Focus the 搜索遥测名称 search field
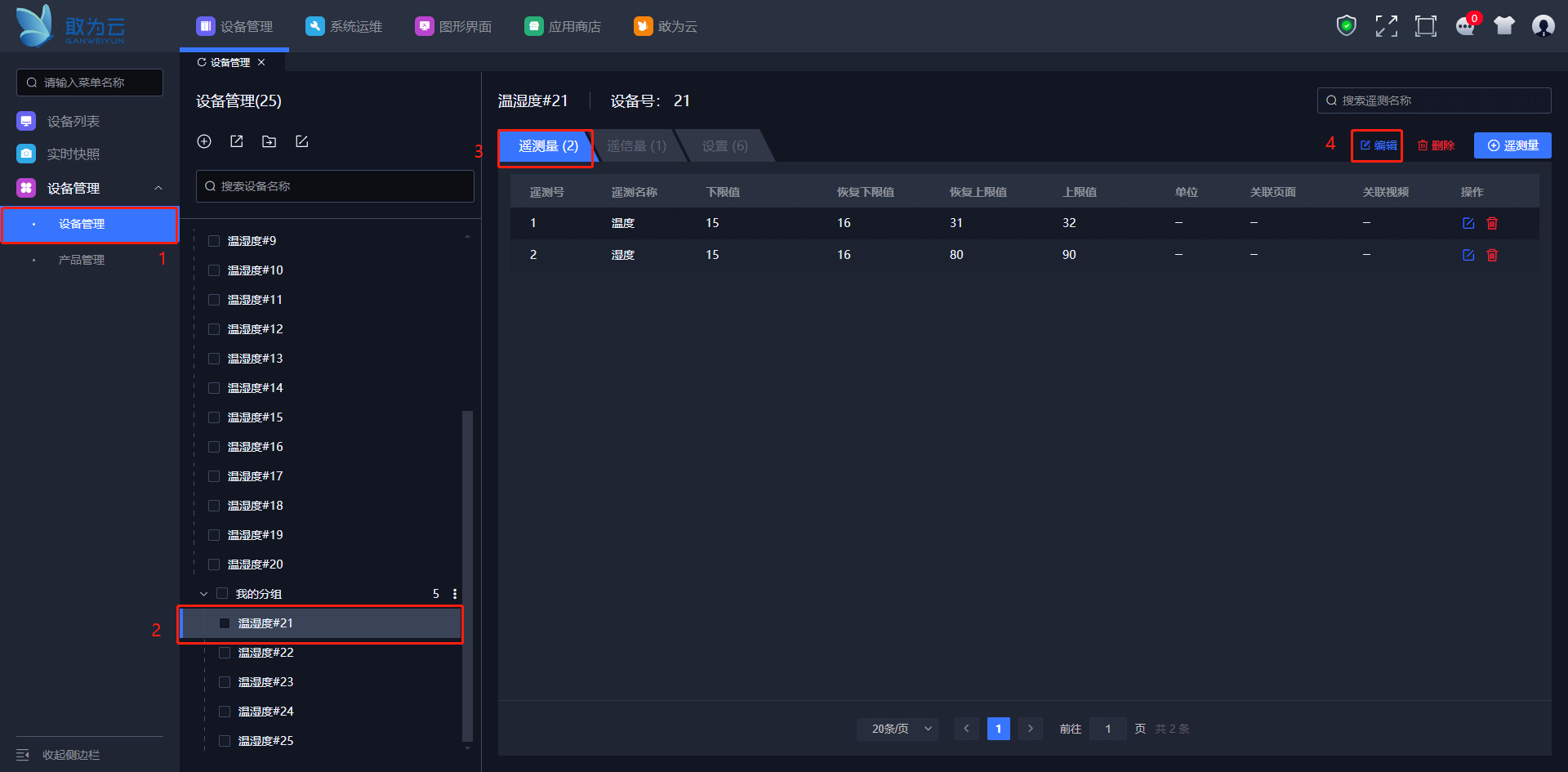The height and width of the screenshot is (772, 1568). coord(1434,100)
